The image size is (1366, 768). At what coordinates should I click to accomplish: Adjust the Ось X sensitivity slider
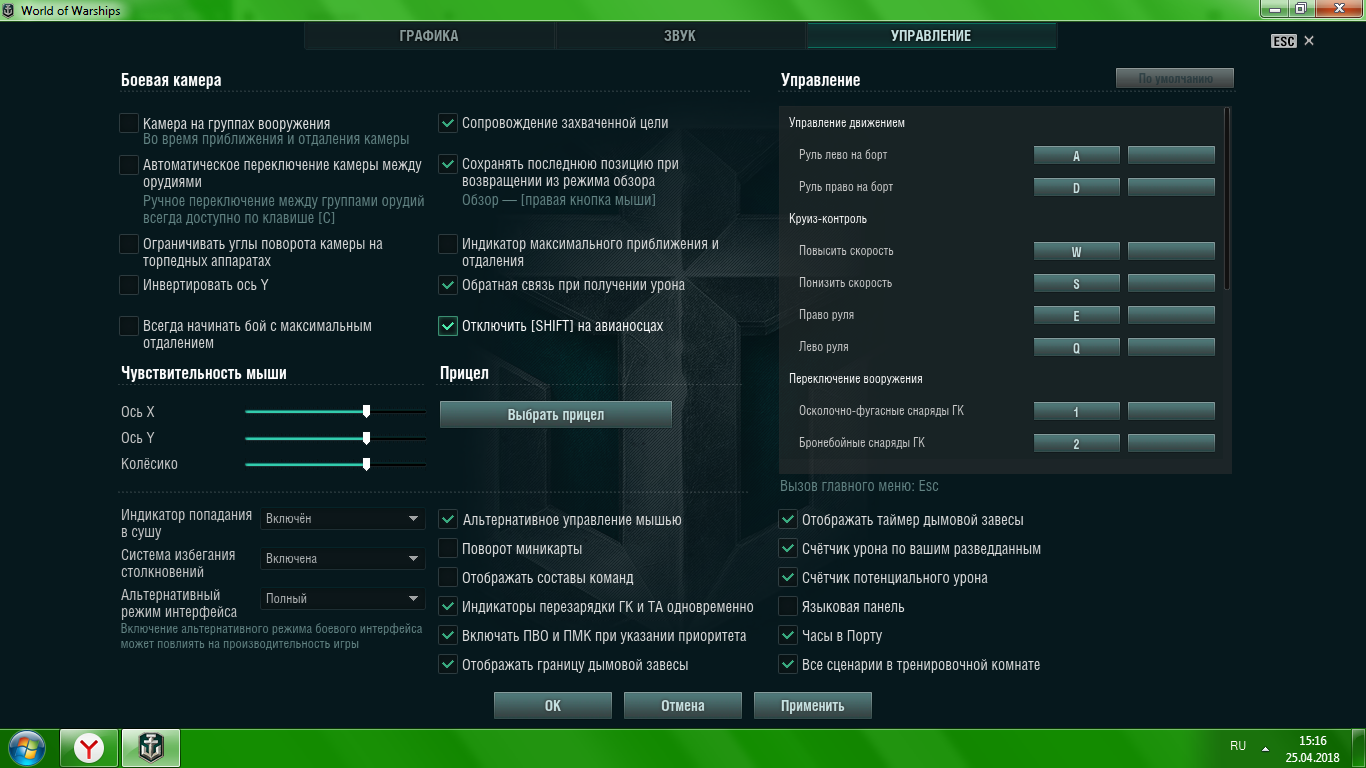[x=366, y=411]
